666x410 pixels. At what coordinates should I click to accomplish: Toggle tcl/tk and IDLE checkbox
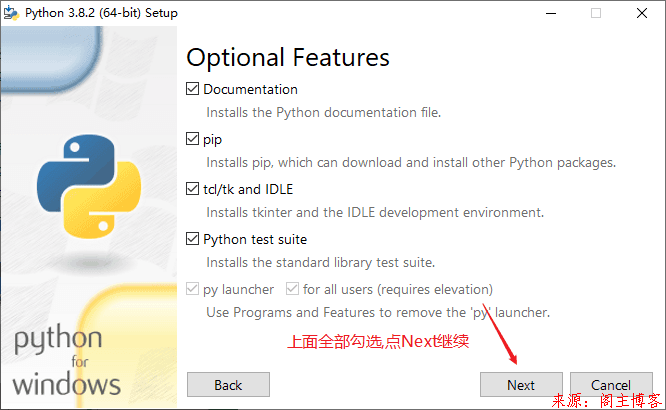192,189
